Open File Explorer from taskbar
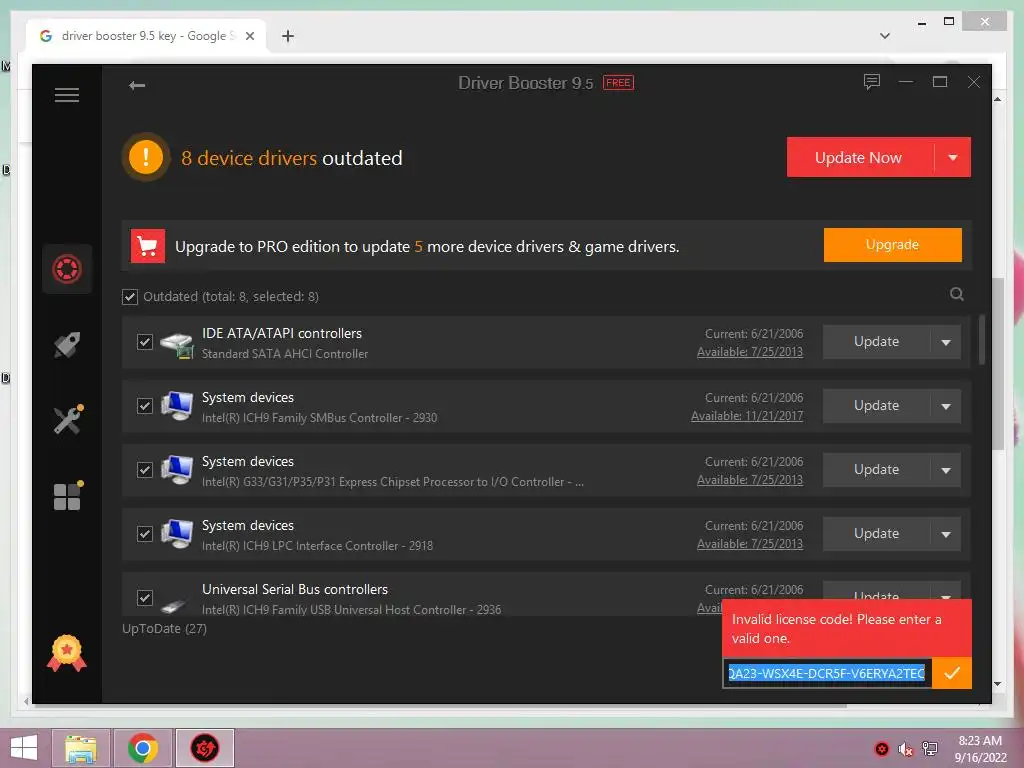The height and width of the screenshot is (768, 1024). [x=81, y=748]
